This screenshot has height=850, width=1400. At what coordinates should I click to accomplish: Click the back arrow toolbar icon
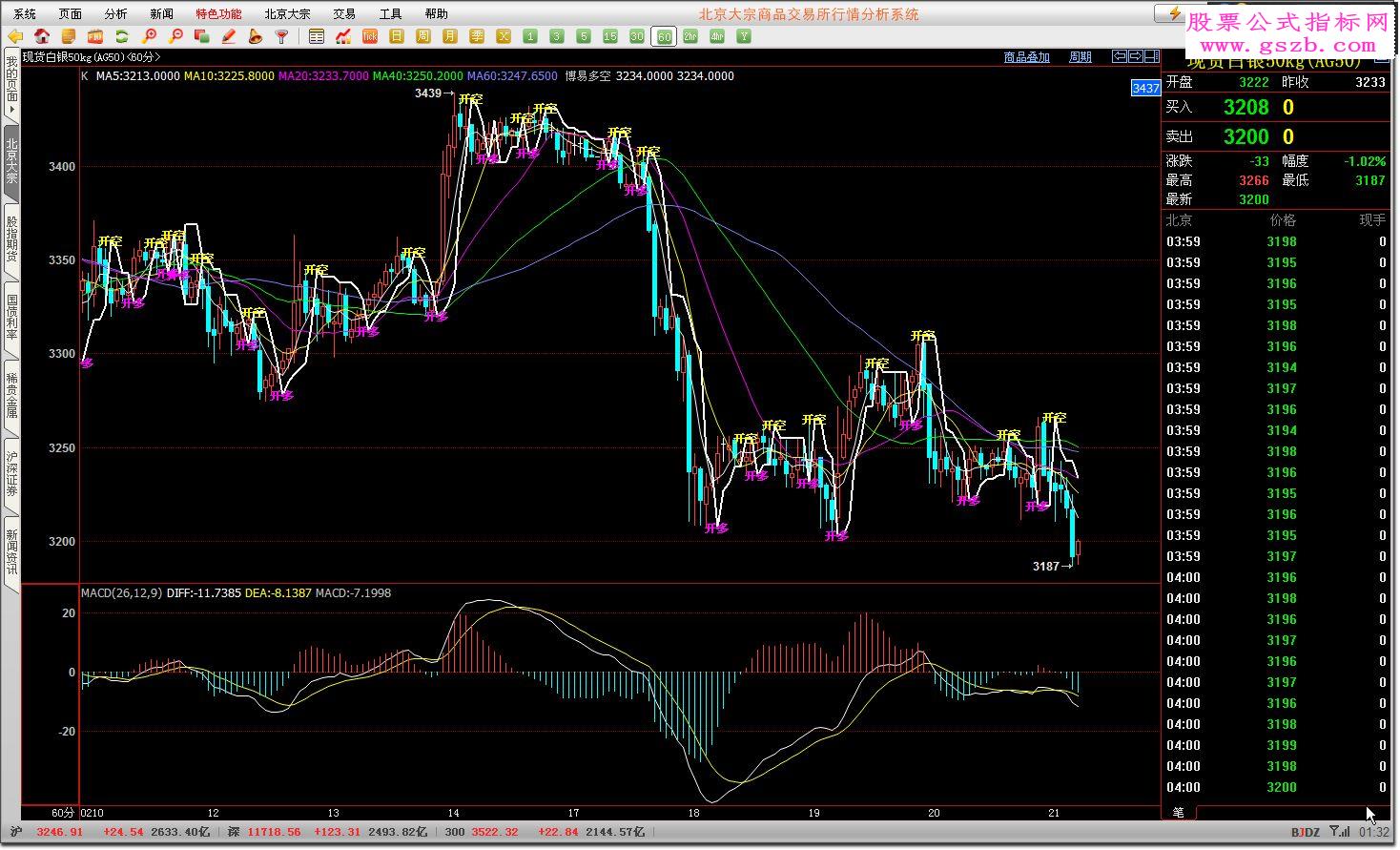click(x=15, y=36)
